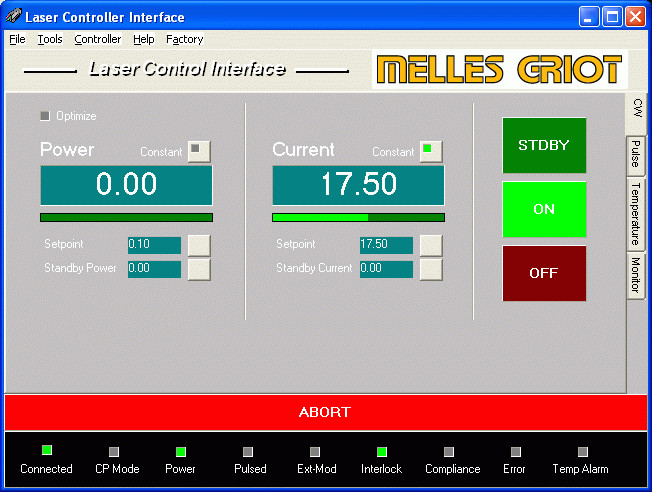Screen dimensions: 652x492
Task: Click the button beside Standby Power
Action: point(199,269)
